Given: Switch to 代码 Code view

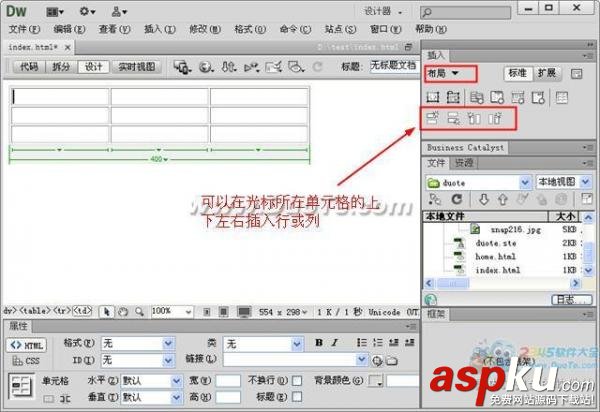Looking at the screenshot, I should 29,67.
